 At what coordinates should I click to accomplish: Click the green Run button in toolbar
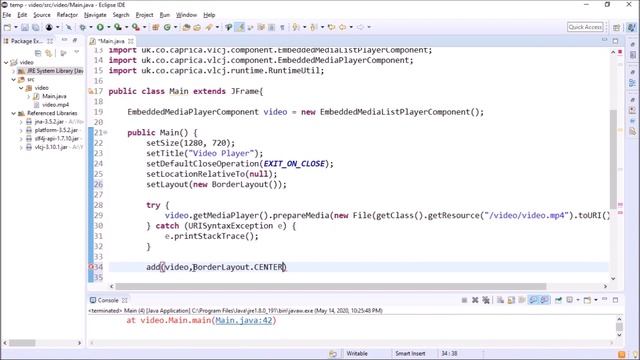[100, 27]
